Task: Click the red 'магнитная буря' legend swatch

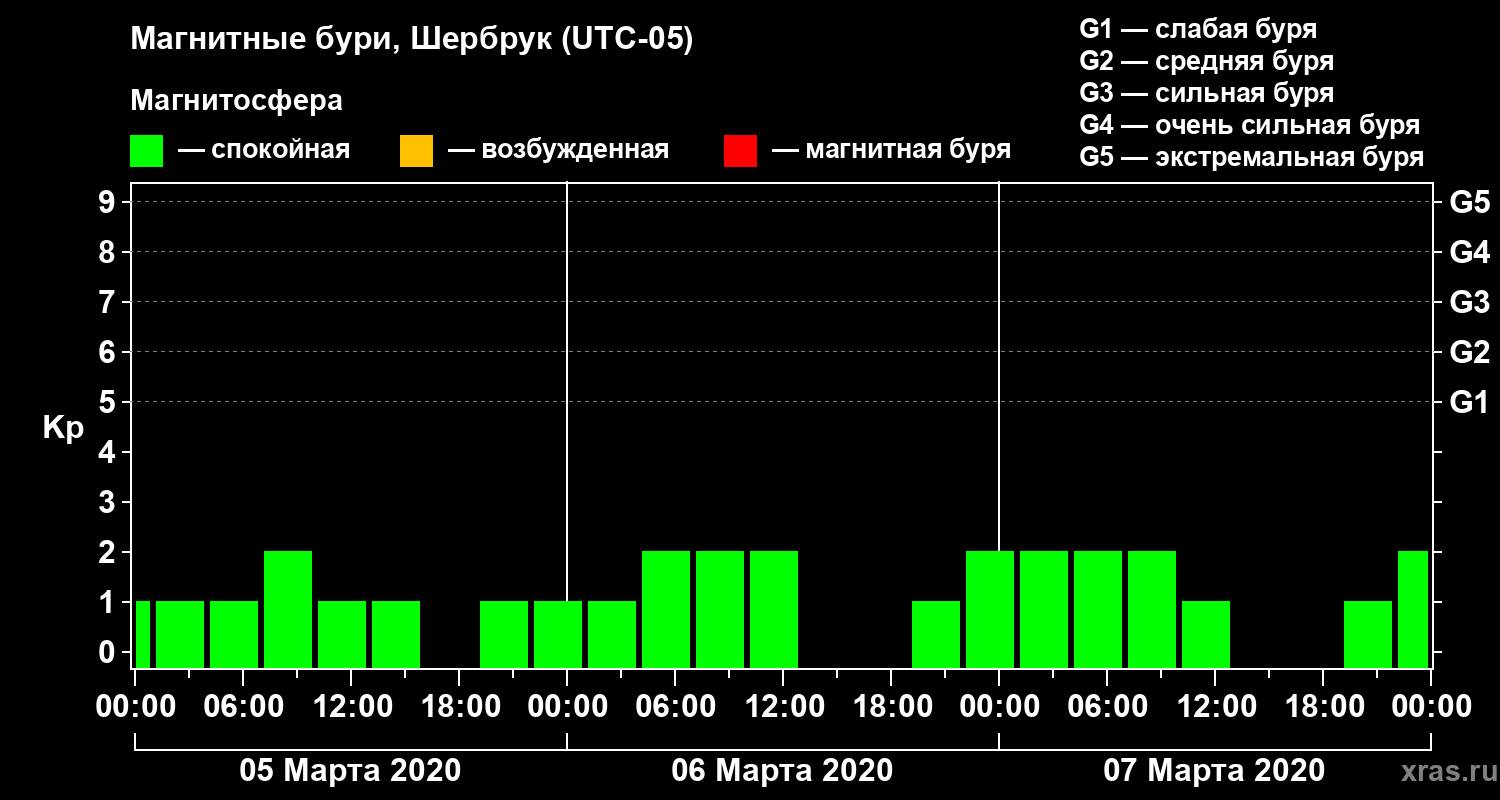Action: 740,151
